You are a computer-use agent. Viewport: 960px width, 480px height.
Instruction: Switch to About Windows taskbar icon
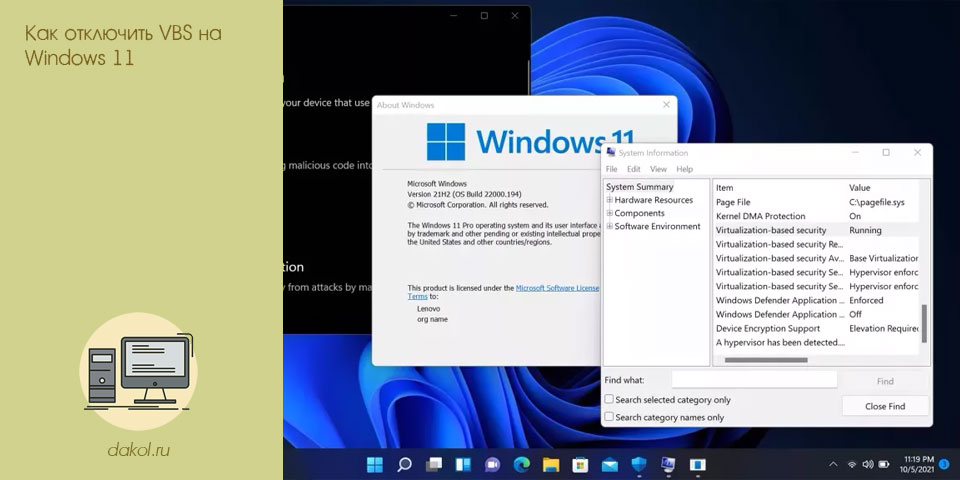point(697,465)
